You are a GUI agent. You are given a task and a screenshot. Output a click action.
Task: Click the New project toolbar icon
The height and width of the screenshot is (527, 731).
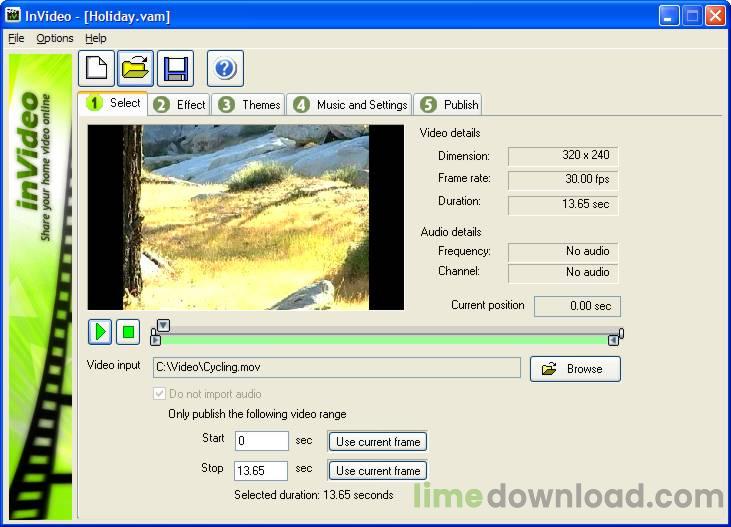tap(96, 69)
